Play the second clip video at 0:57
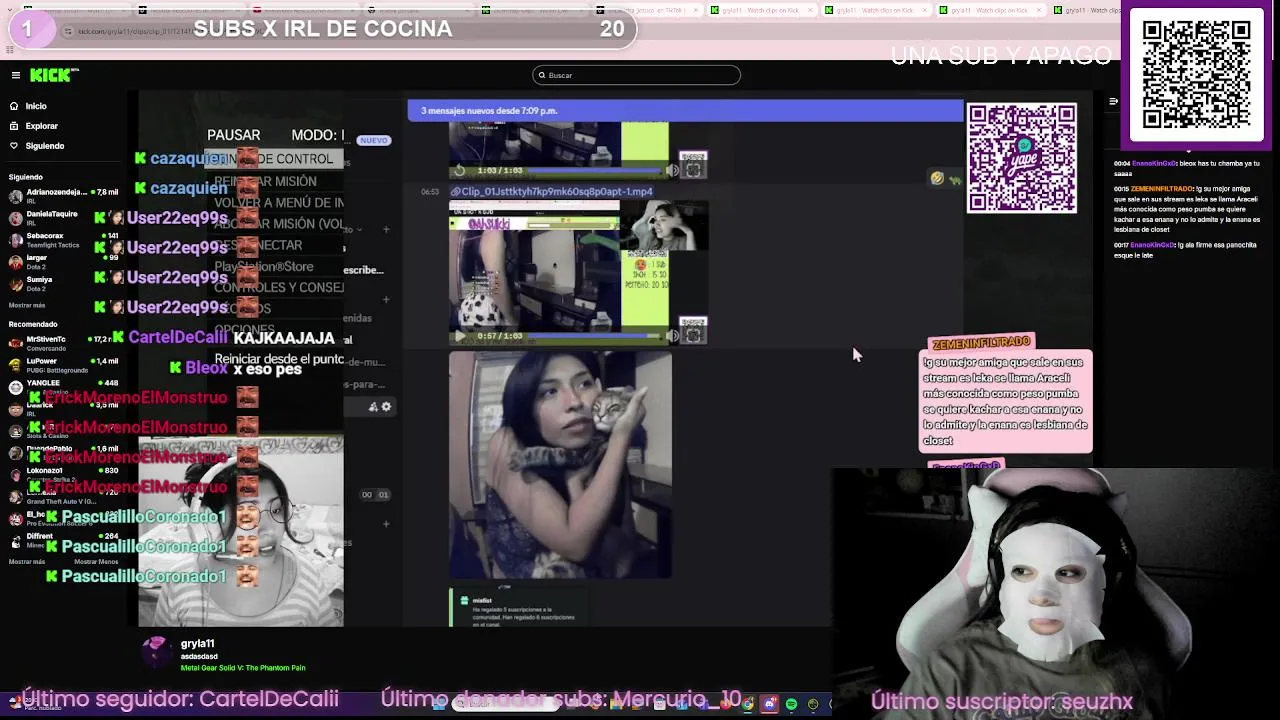Screen dimensions: 1280x720 tap(460, 336)
